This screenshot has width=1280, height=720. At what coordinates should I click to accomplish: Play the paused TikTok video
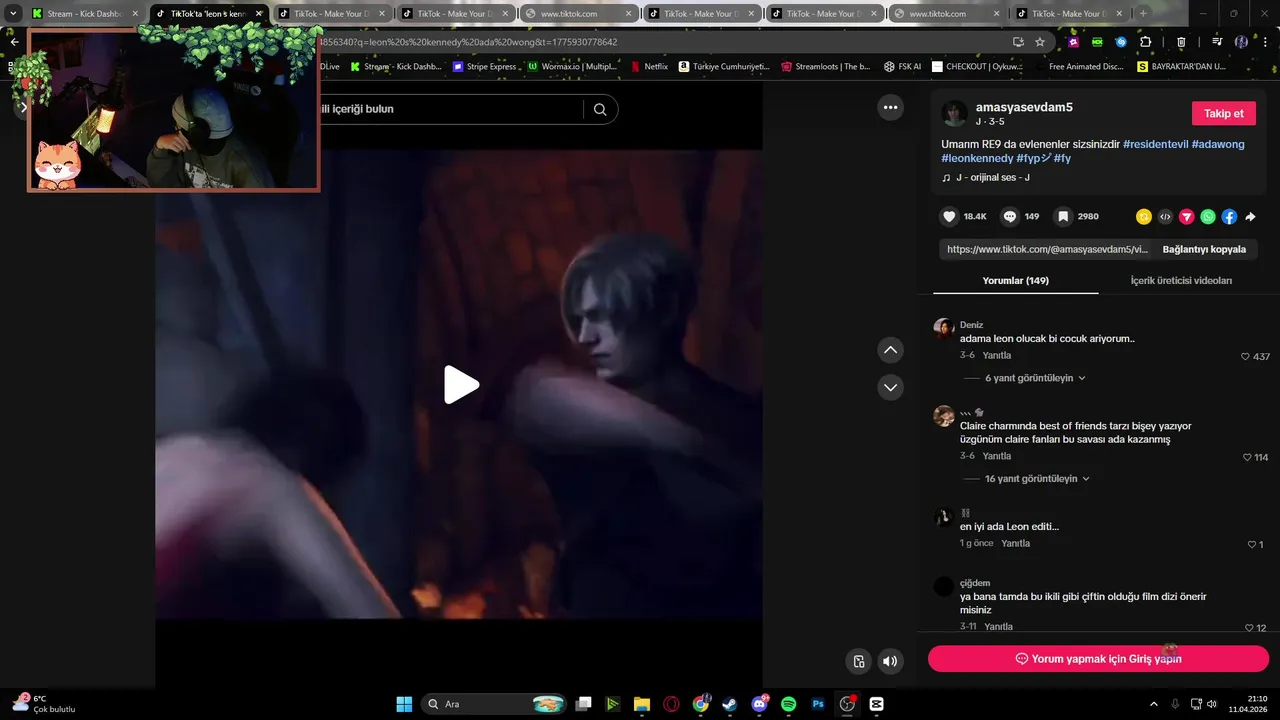click(x=461, y=385)
